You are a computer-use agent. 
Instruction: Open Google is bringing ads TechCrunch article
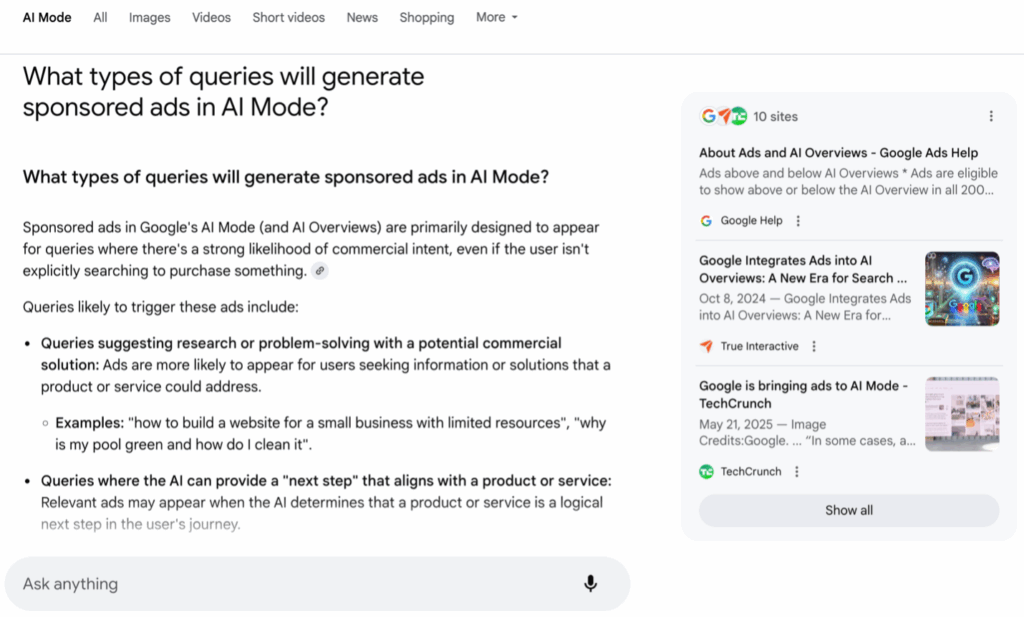click(804, 394)
